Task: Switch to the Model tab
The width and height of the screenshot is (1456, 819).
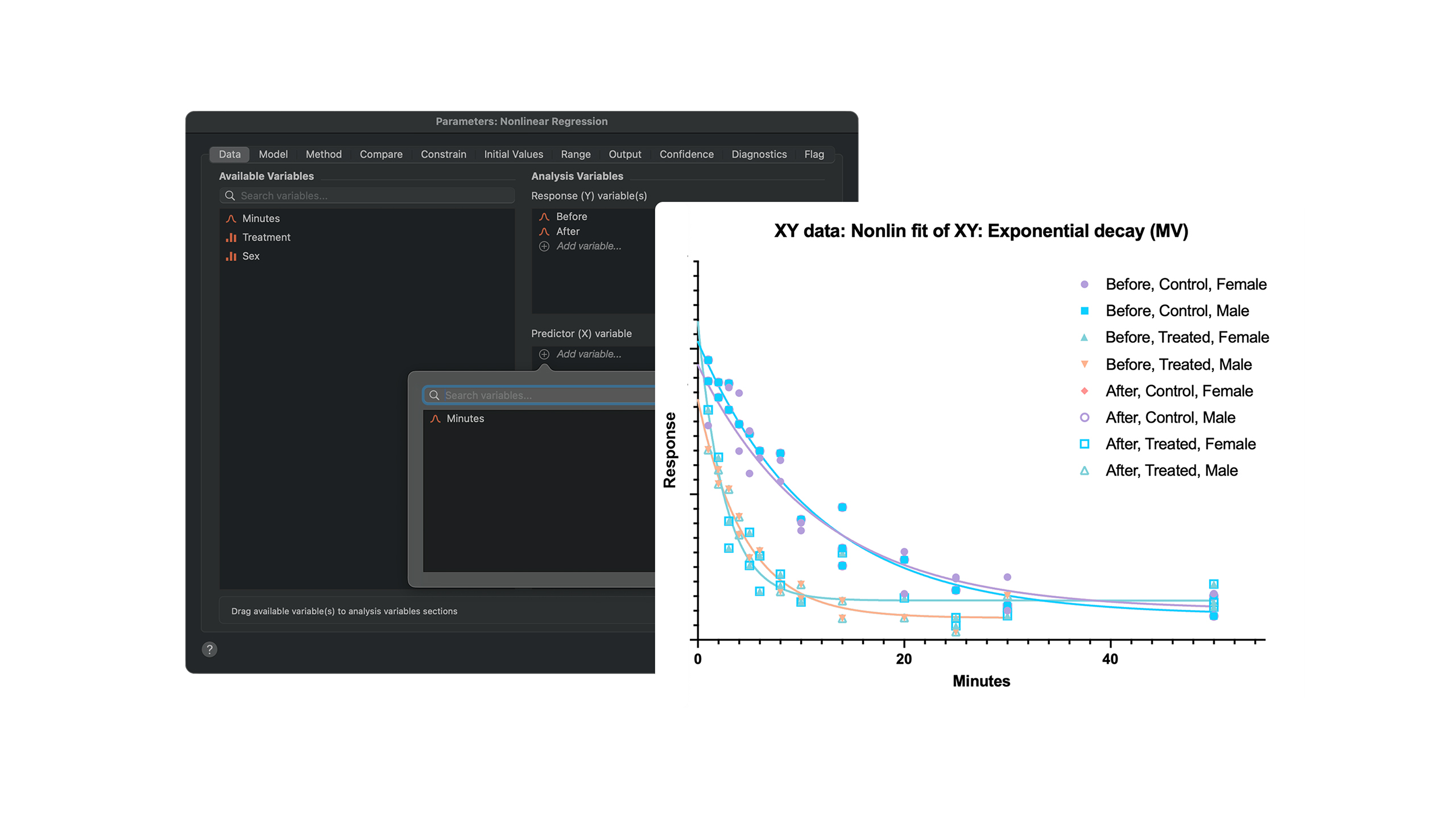Action: point(273,154)
